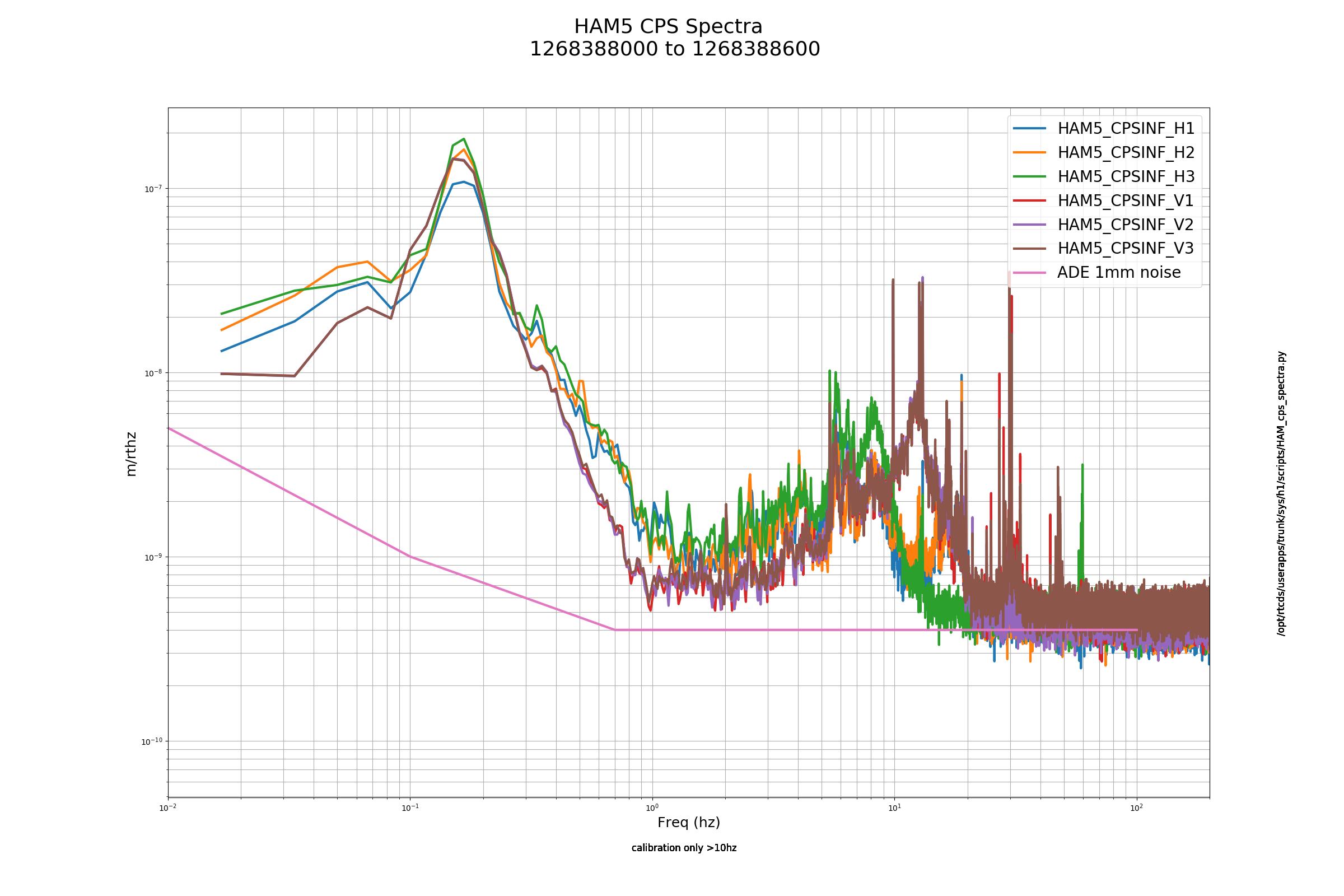Viewport: 1344px width, 896px height.
Task: Click the calibration only >10hz note
Action: pyautogui.click(x=684, y=848)
